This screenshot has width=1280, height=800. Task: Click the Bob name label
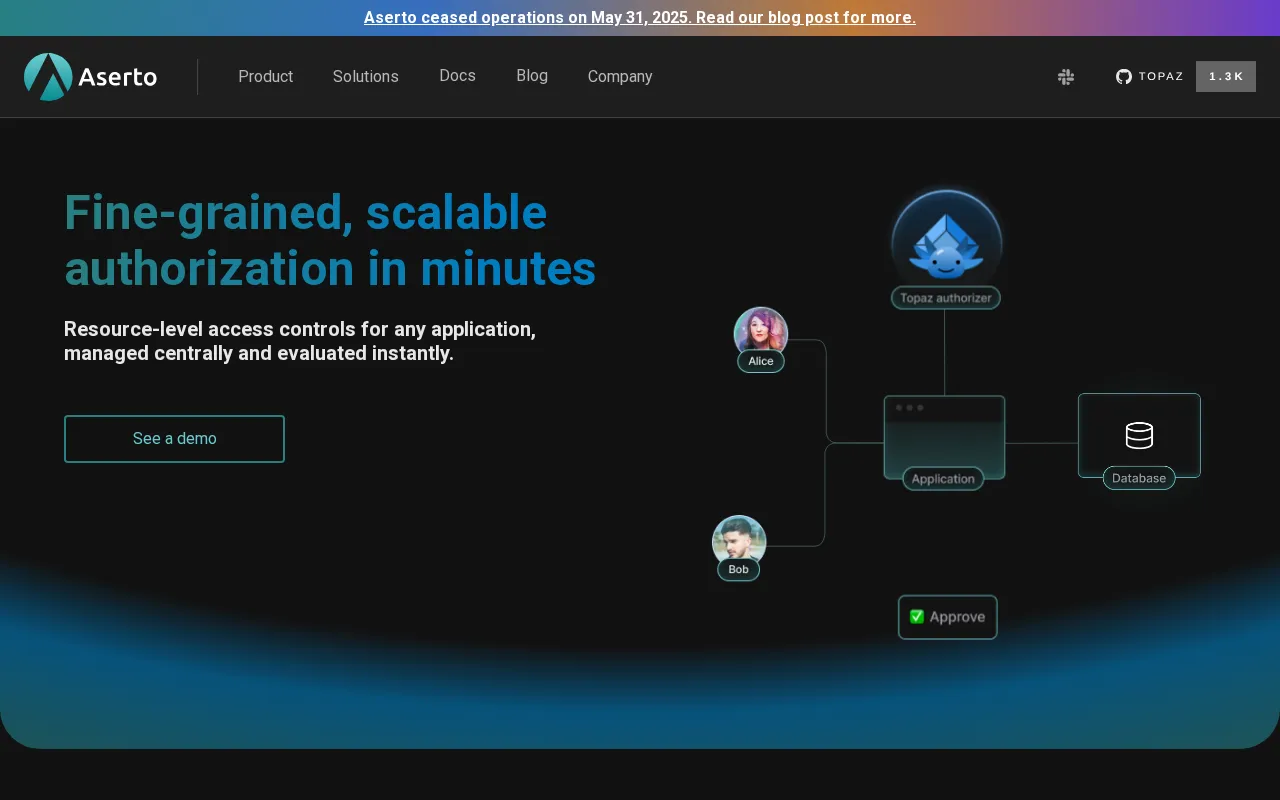739,570
